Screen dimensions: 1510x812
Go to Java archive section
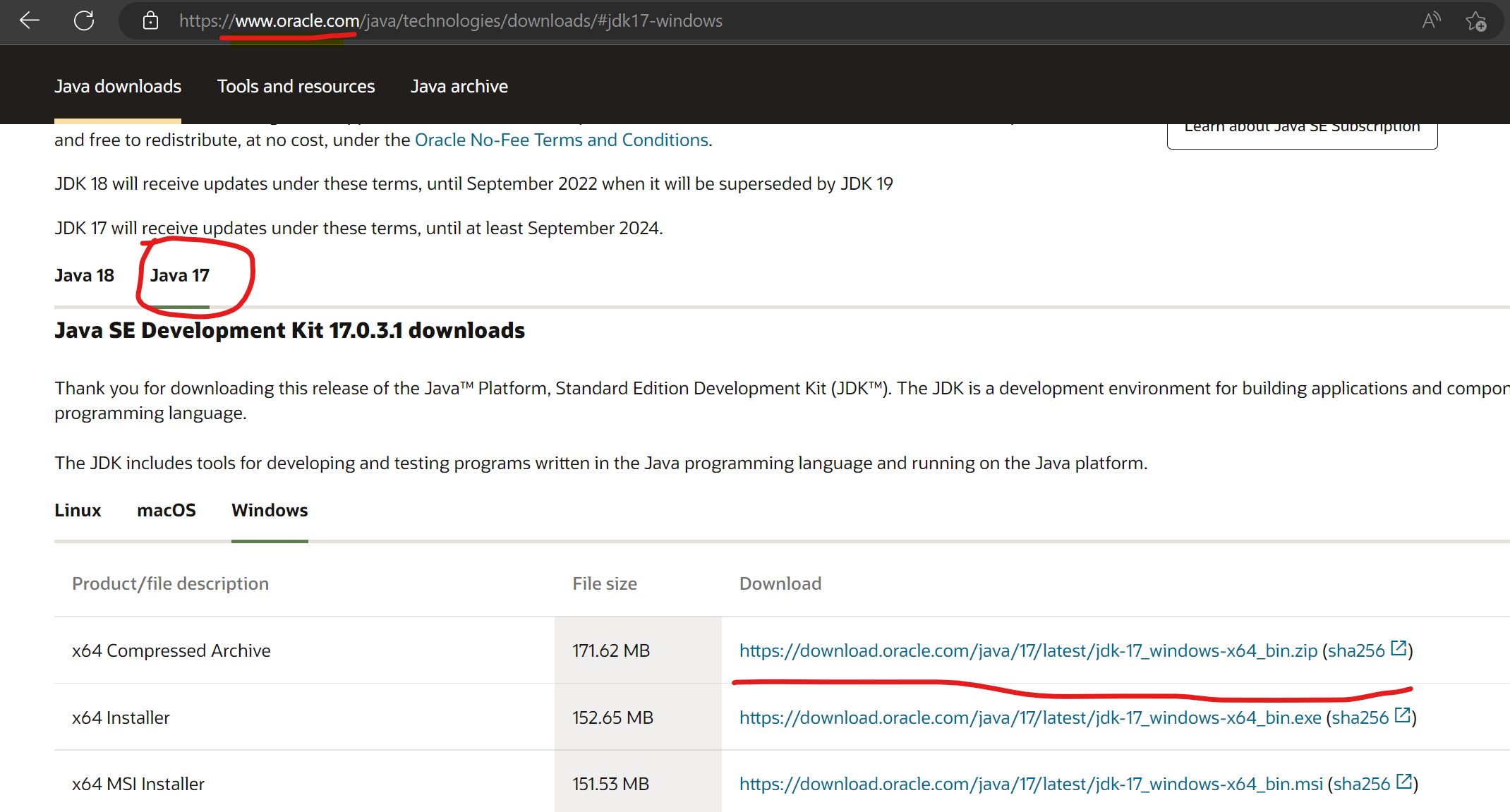pyautogui.click(x=459, y=86)
